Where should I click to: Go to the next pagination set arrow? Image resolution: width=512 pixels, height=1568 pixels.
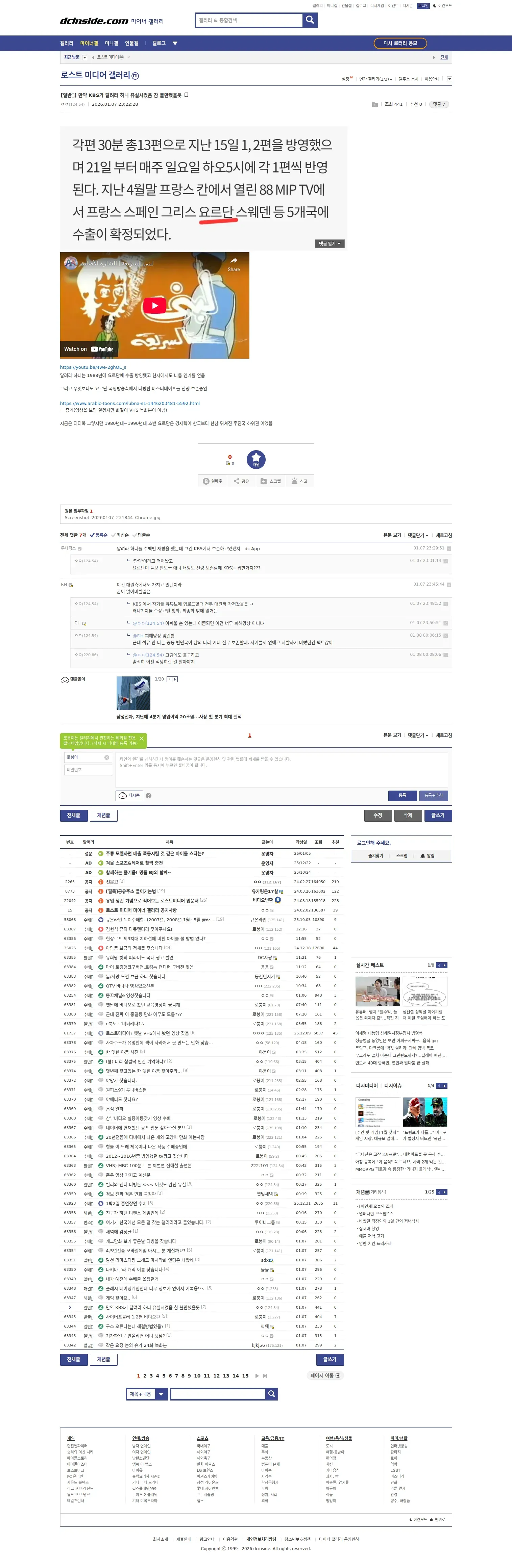click(257, 1376)
